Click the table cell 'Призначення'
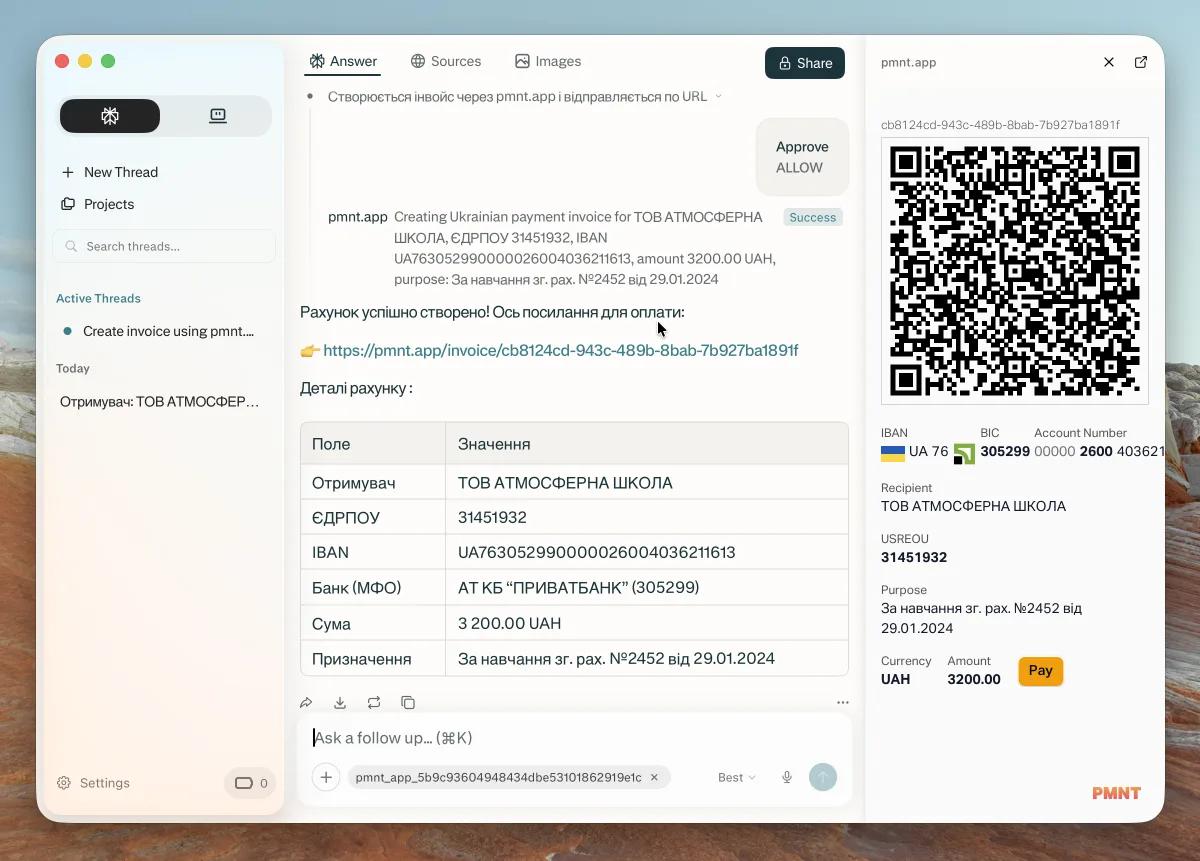Screen dimensions: 1200x861 pos(373,658)
